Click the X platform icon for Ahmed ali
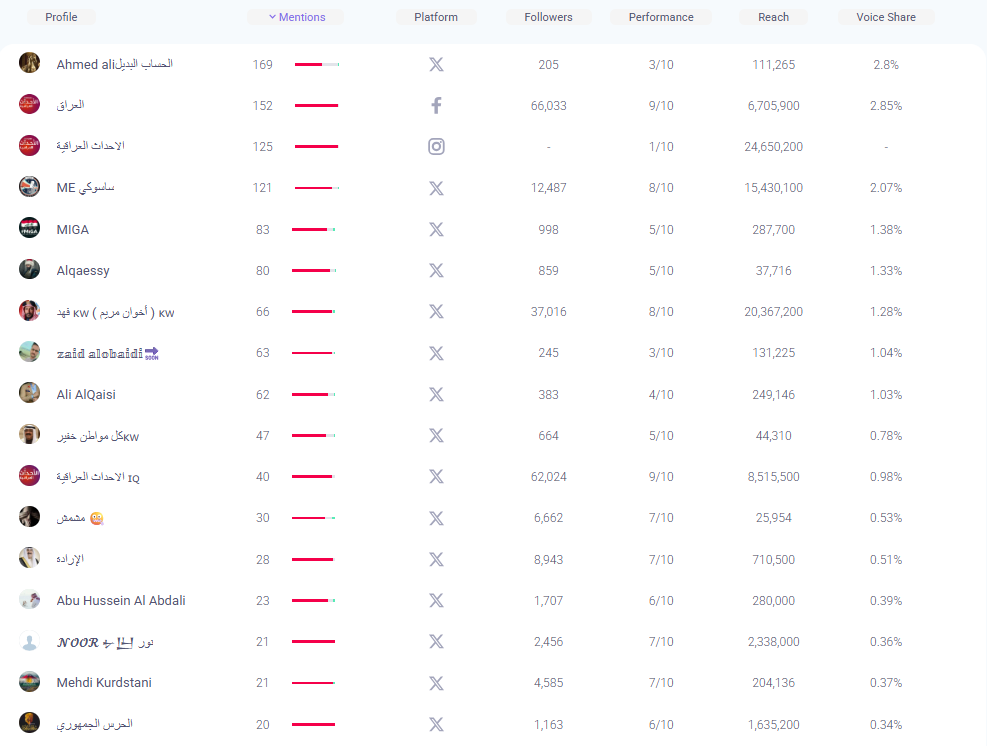Viewport: 987px width, 746px height. pyautogui.click(x=436, y=64)
